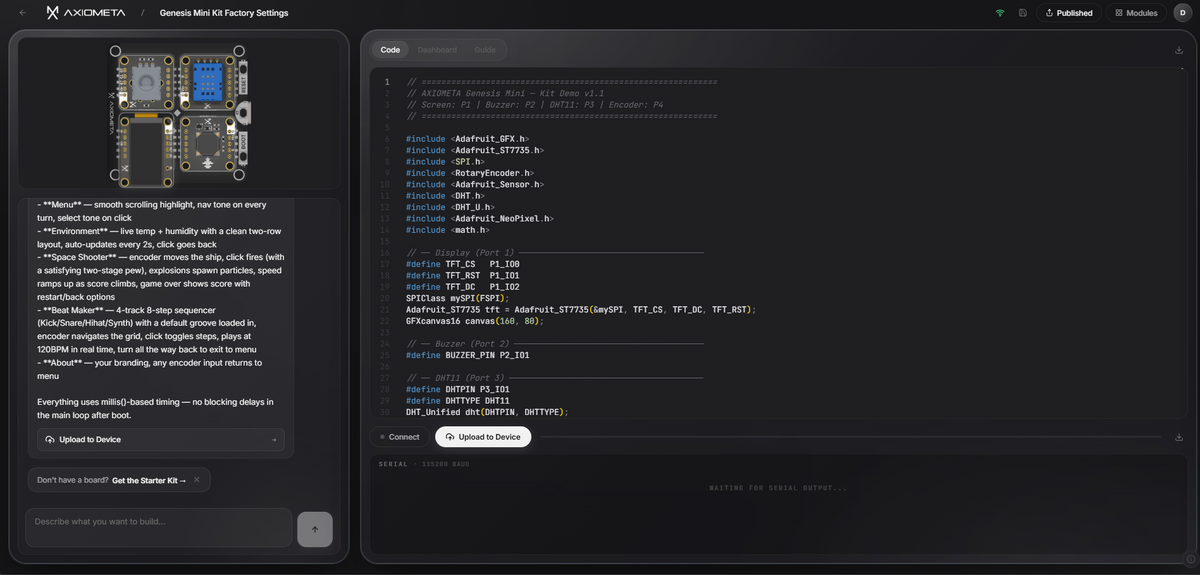The width and height of the screenshot is (1200, 575).
Task: Go back using the arrow left of the logo
Action: pyautogui.click(x=23, y=13)
